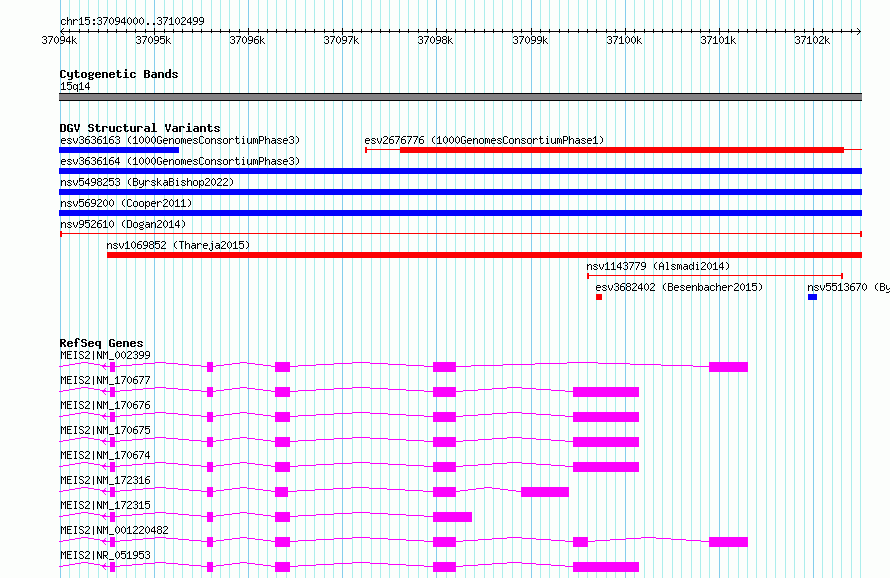Click the 37099k ruler label
This screenshot has width=890, height=578.
(530, 40)
